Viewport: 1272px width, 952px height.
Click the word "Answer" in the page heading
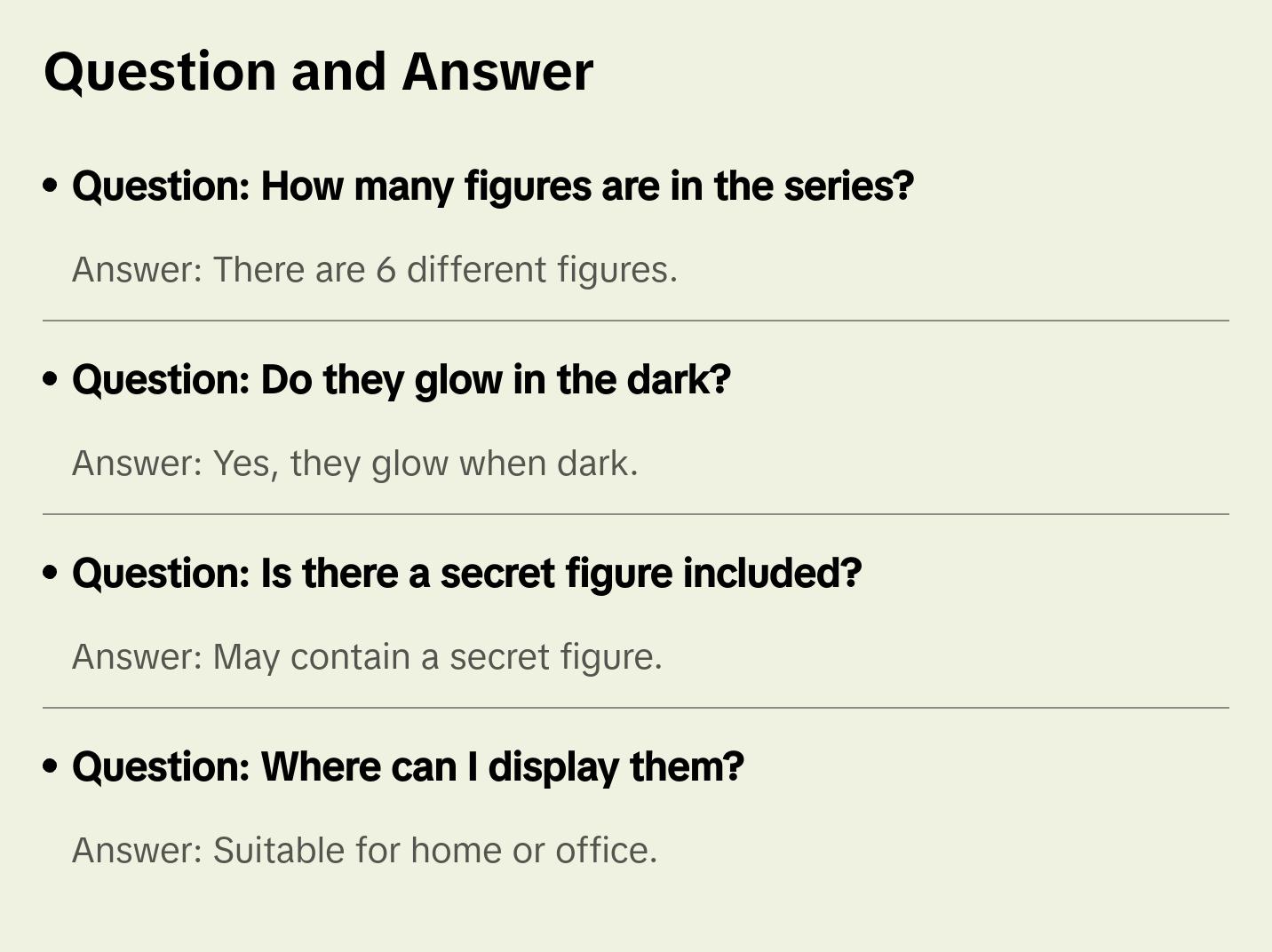tap(497, 72)
